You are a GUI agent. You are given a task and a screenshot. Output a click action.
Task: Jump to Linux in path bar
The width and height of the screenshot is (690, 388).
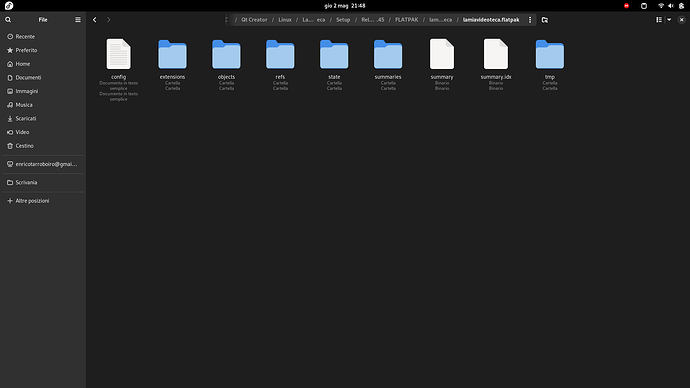point(285,20)
